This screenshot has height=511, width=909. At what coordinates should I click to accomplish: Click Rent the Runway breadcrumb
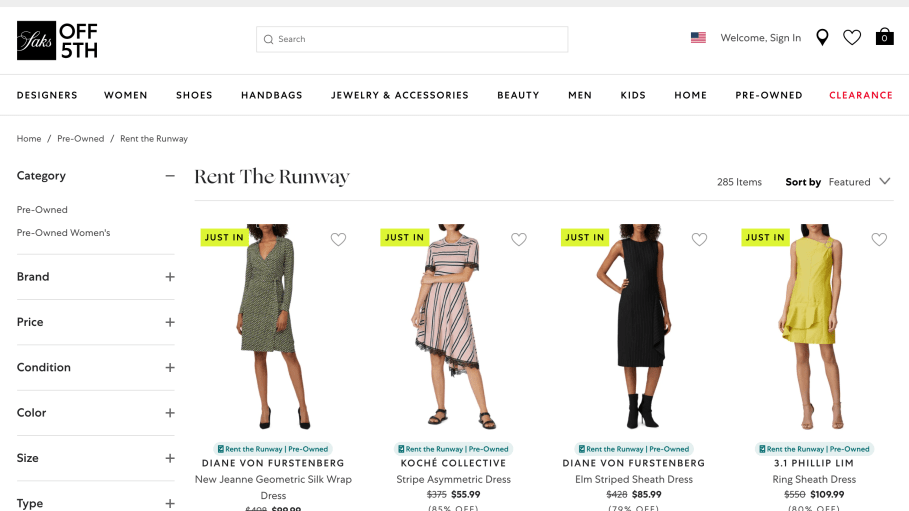coord(154,139)
